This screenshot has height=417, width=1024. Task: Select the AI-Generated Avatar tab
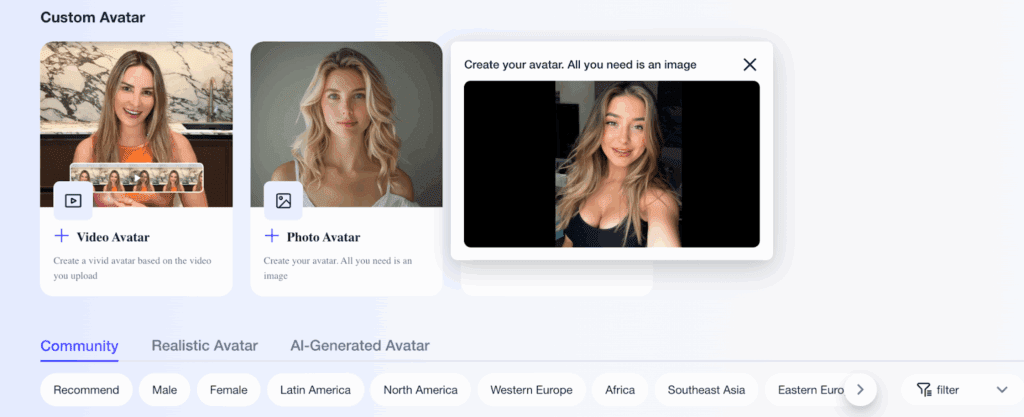click(x=359, y=346)
